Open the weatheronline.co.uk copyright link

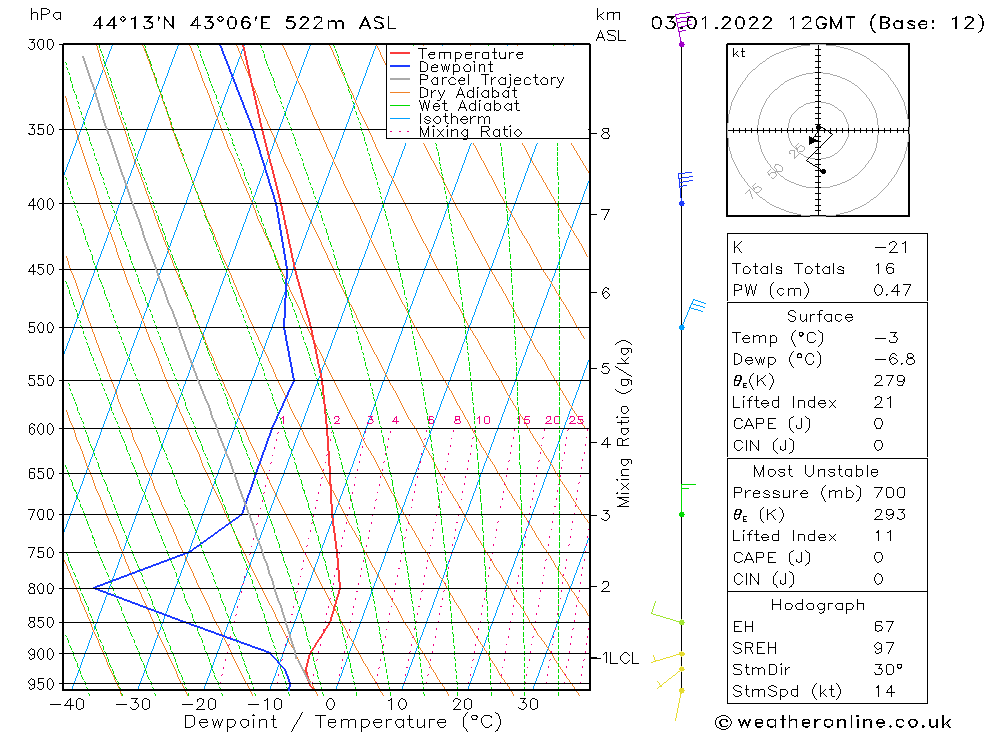[x=834, y=722]
